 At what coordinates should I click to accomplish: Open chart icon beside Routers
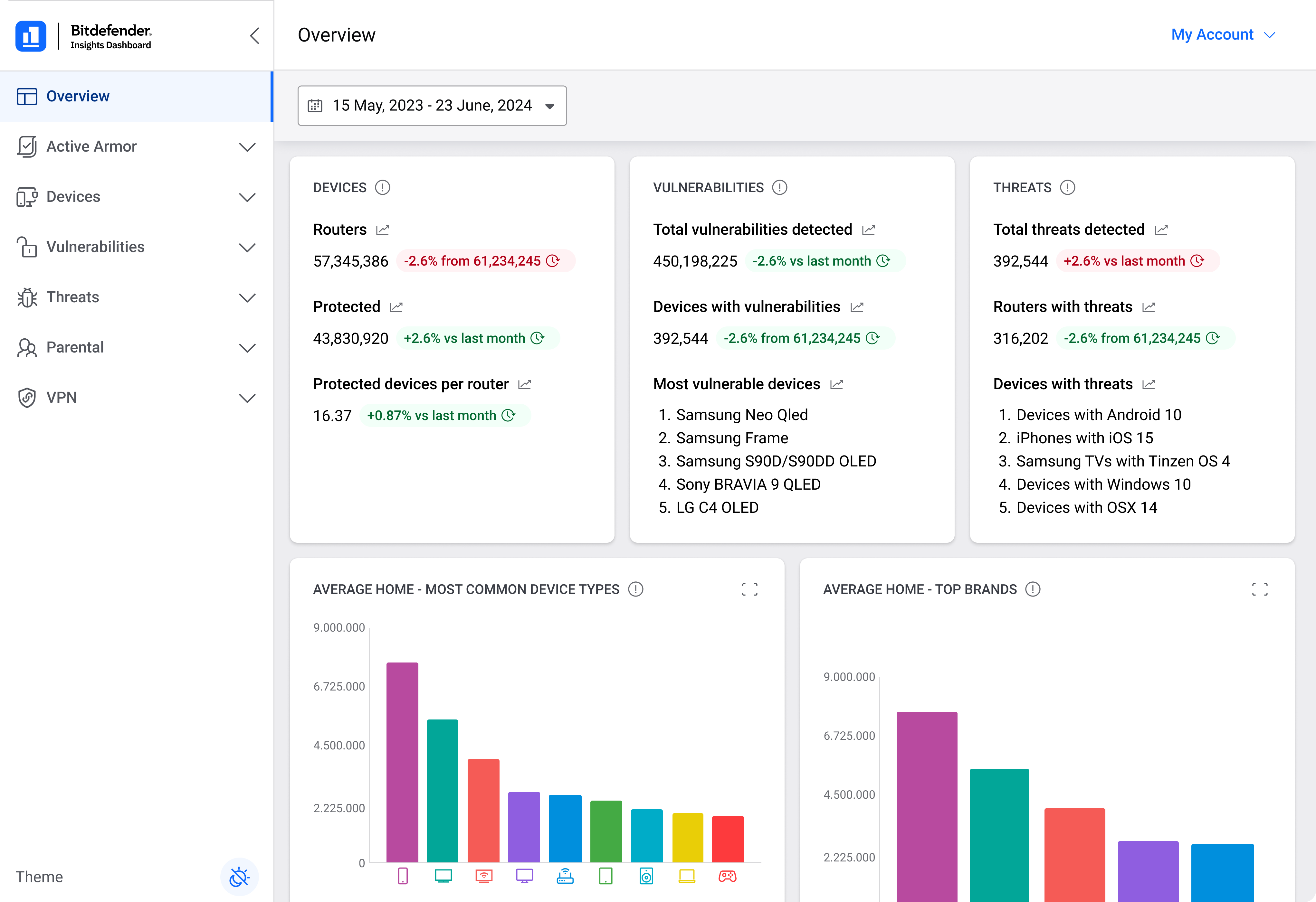point(383,230)
